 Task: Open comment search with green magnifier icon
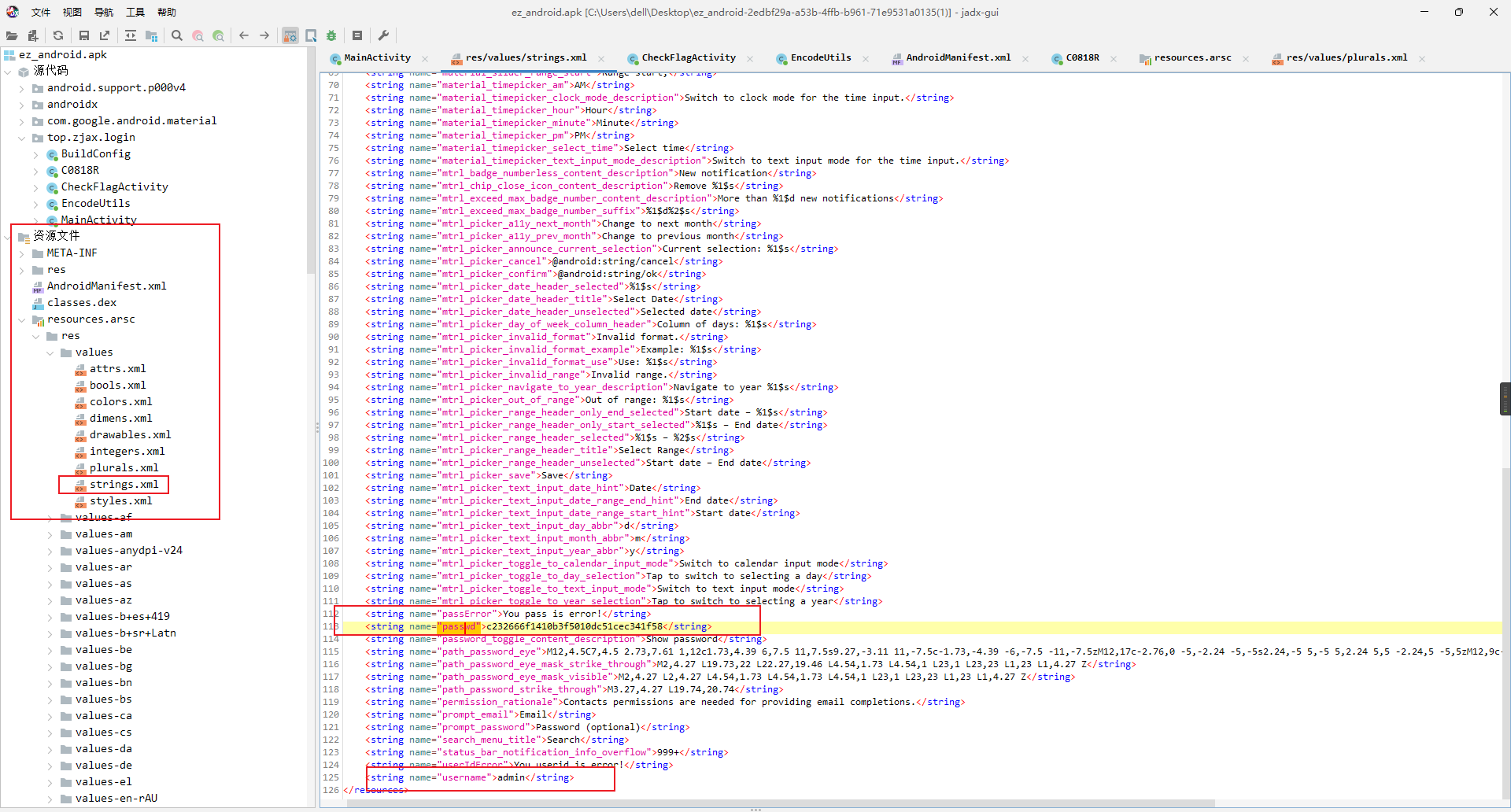click(x=218, y=35)
